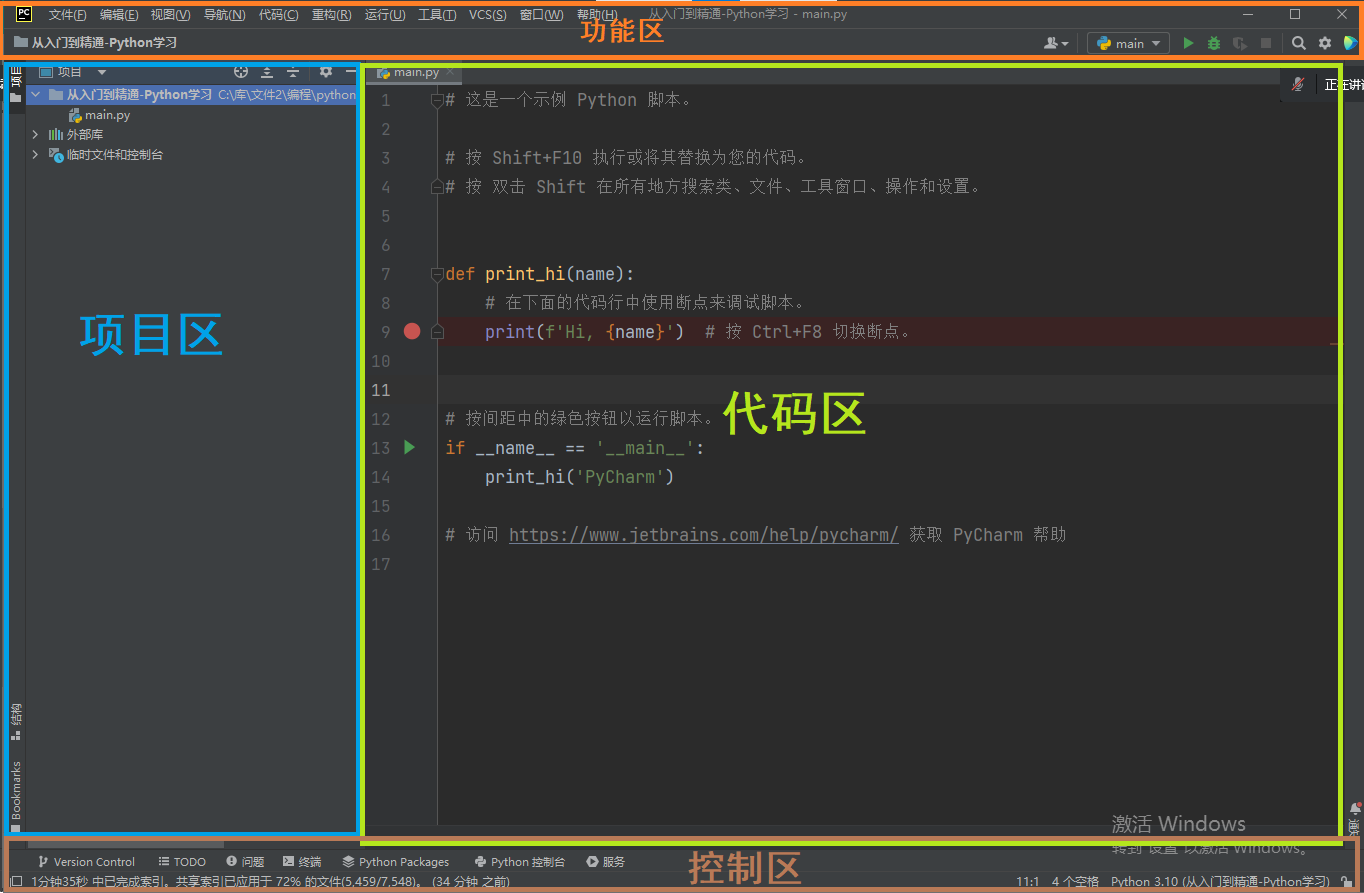Toggle fold end marker on line 9
The width and height of the screenshot is (1364, 893).
click(436, 332)
